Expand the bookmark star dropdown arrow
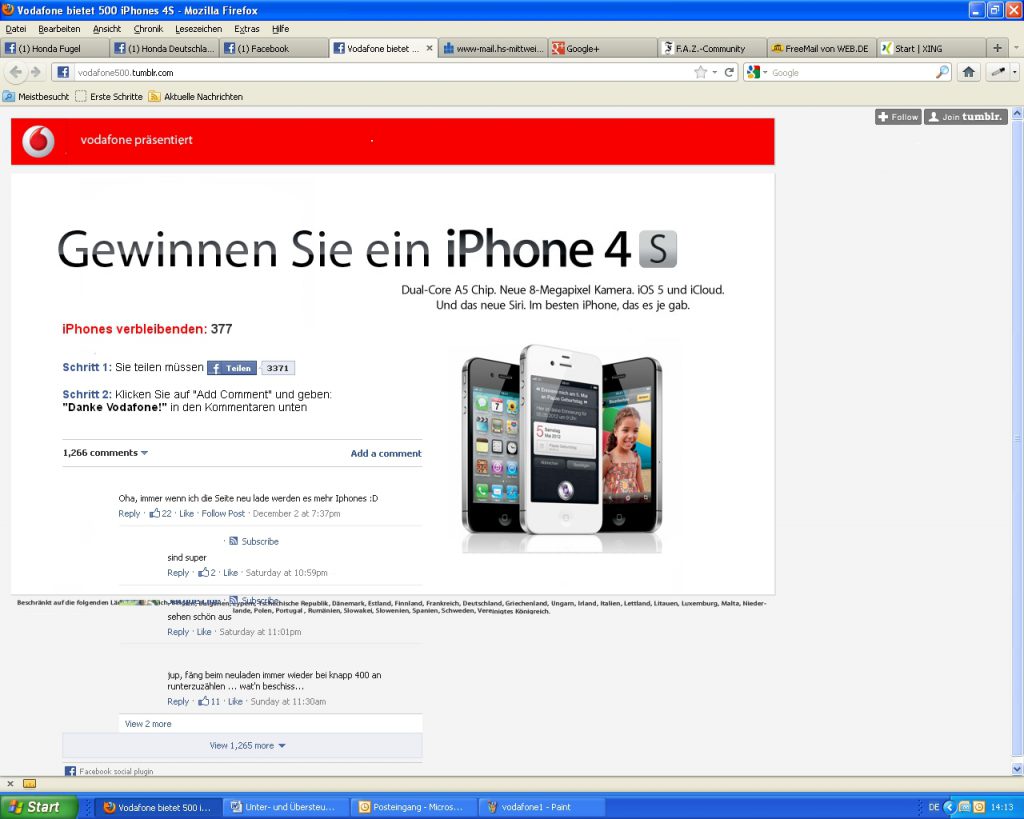The image size is (1024, 819). pyautogui.click(x=714, y=72)
